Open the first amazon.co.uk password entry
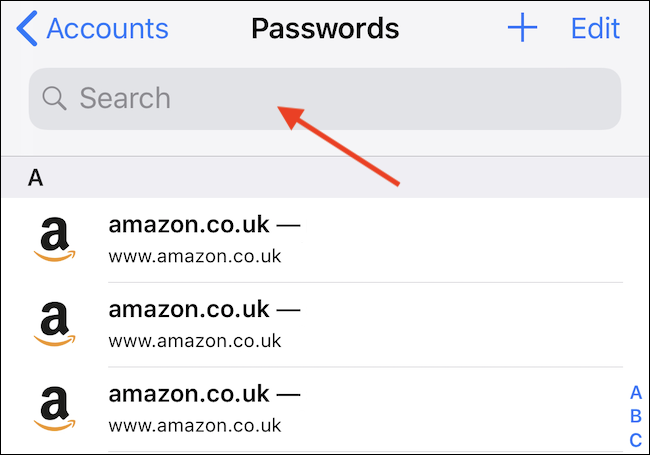Screen dimensions: 650x455 pyautogui.click(x=325, y=240)
